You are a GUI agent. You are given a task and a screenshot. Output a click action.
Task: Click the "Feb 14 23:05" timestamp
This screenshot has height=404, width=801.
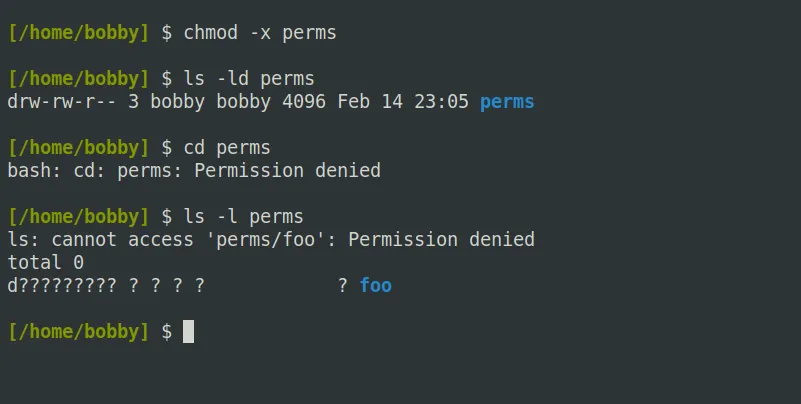[x=403, y=102]
